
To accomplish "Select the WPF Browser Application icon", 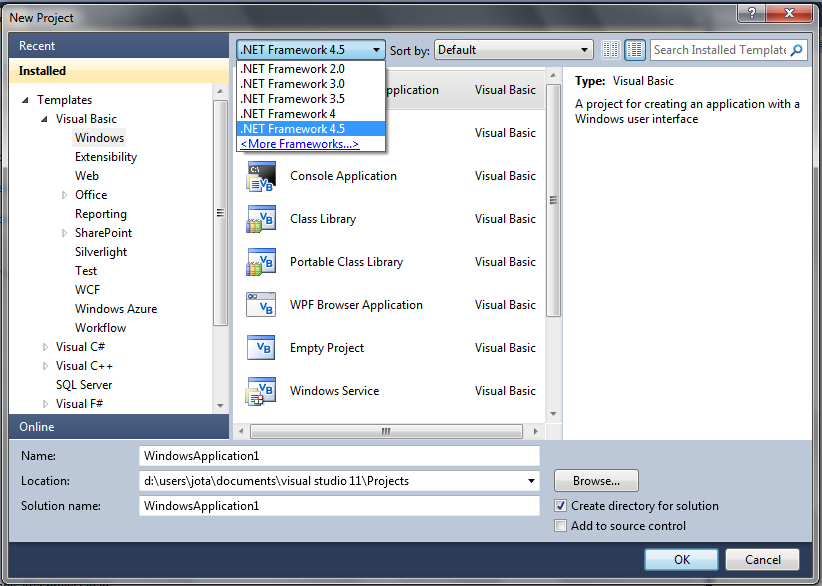I will click(261, 305).
